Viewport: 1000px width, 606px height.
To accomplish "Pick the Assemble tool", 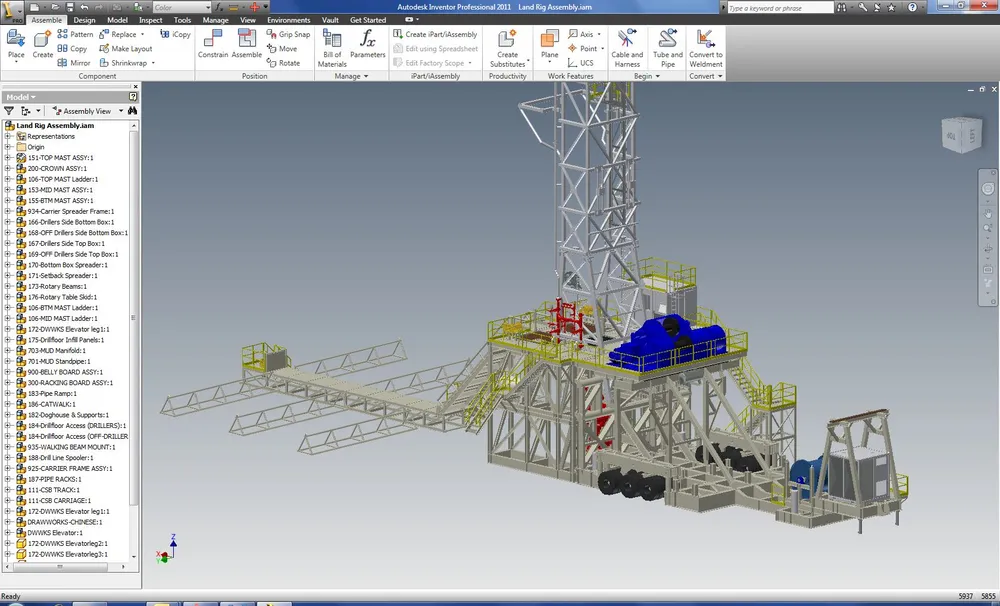I will (247, 45).
